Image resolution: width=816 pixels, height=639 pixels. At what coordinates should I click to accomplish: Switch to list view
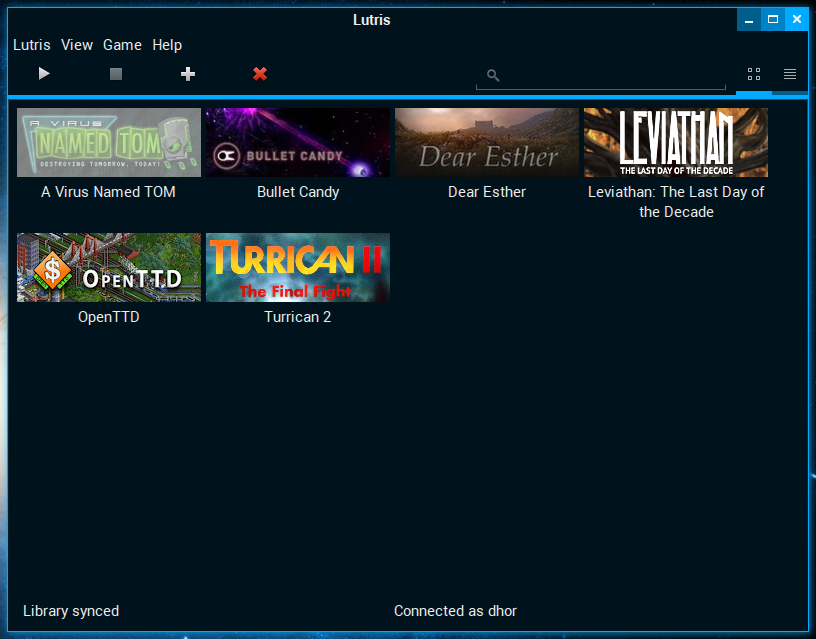pyautogui.click(x=790, y=74)
